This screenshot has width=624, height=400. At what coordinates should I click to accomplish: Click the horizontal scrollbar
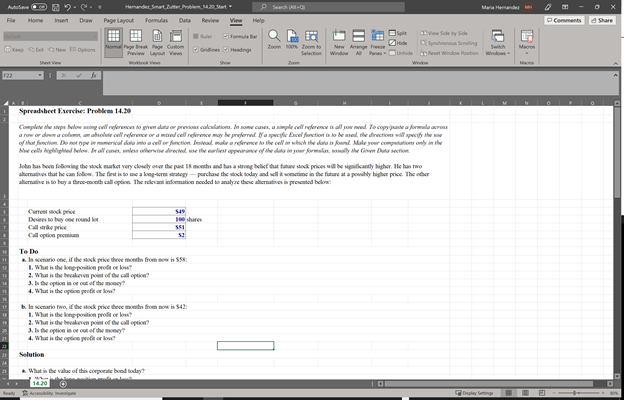[x=488, y=384]
